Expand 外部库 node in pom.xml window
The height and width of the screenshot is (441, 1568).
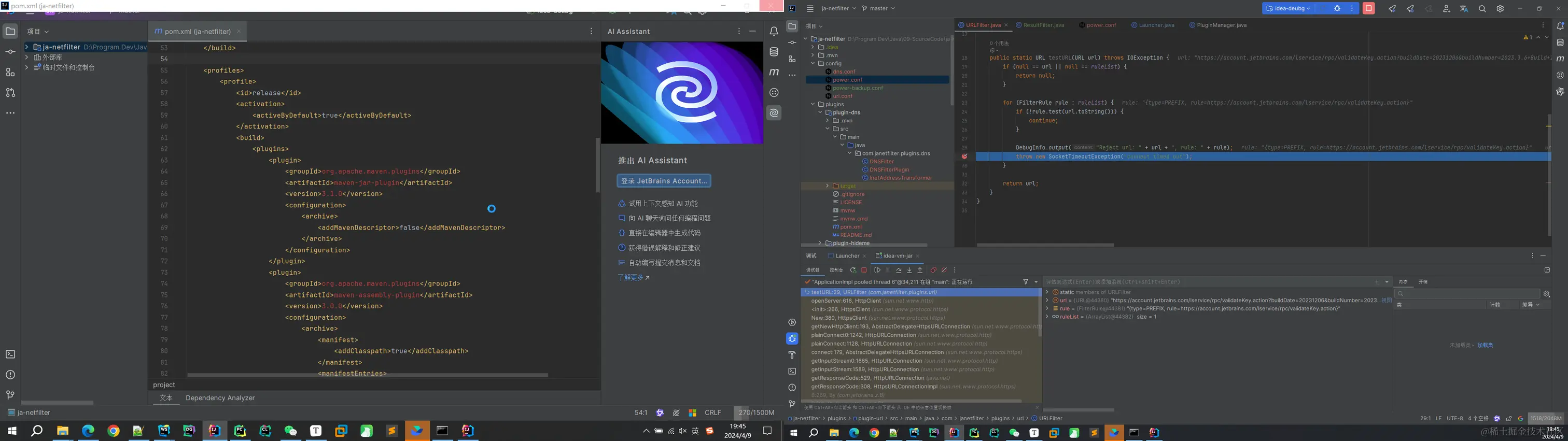(x=27, y=57)
